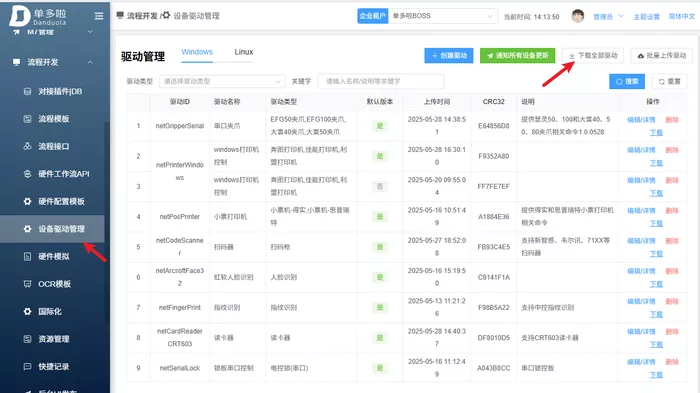Collapse the 流程开发 sidebar section
The width and height of the screenshot is (700, 393).
click(90, 62)
